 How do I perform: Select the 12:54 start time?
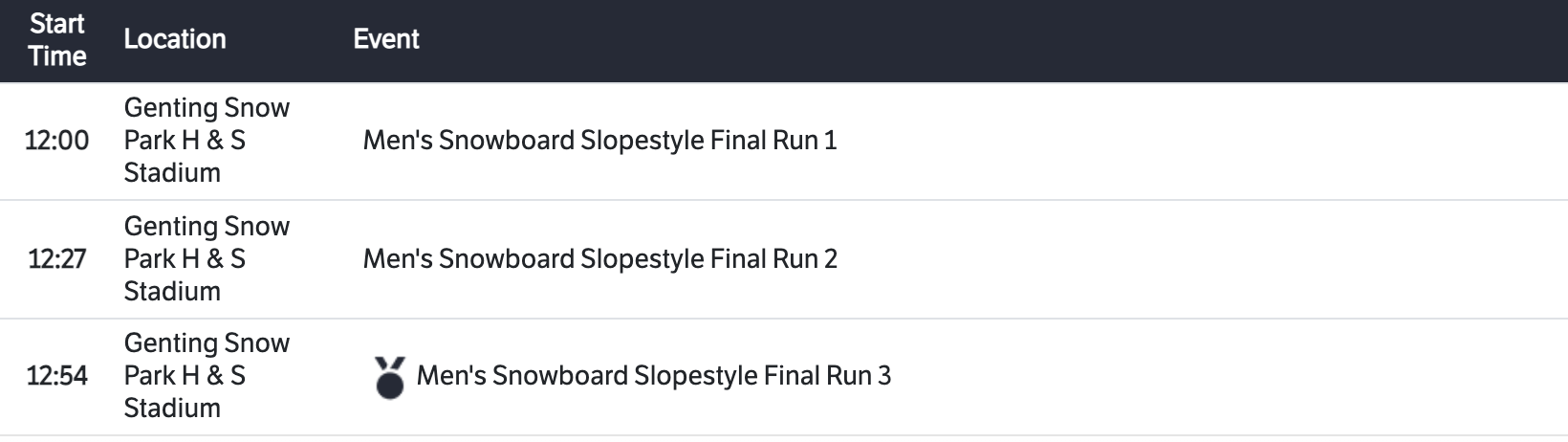tap(56, 376)
